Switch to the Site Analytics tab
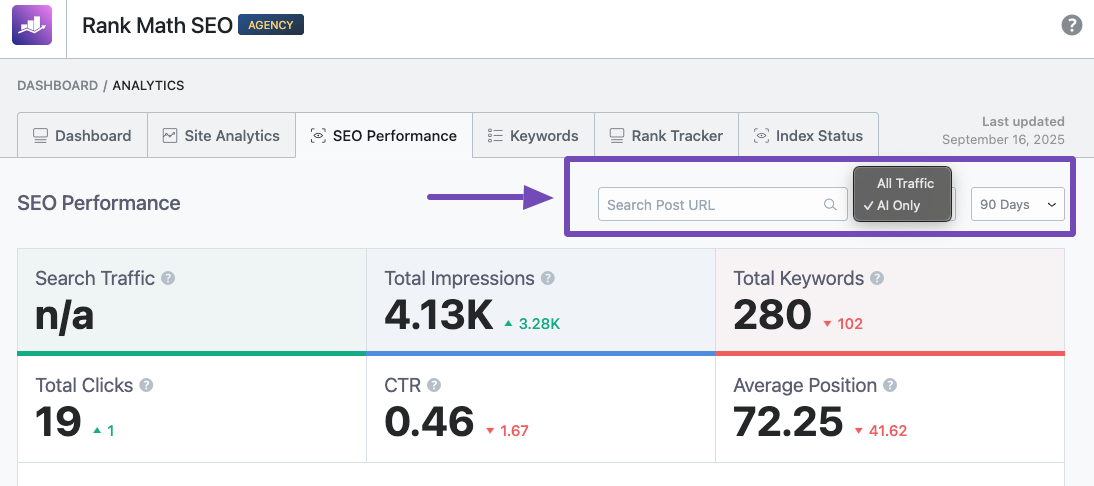The height and width of the screenshot is (486, 1094). tap(221, 136)
